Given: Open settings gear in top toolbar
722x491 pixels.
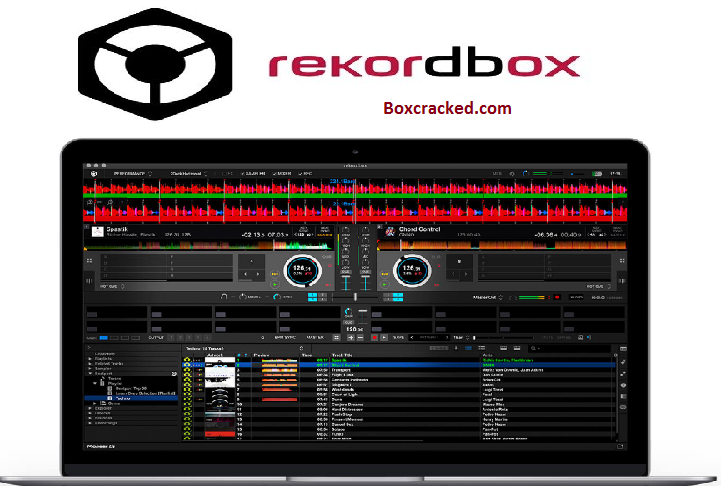Looking at the screenshot, I should (x=512, y=174).
